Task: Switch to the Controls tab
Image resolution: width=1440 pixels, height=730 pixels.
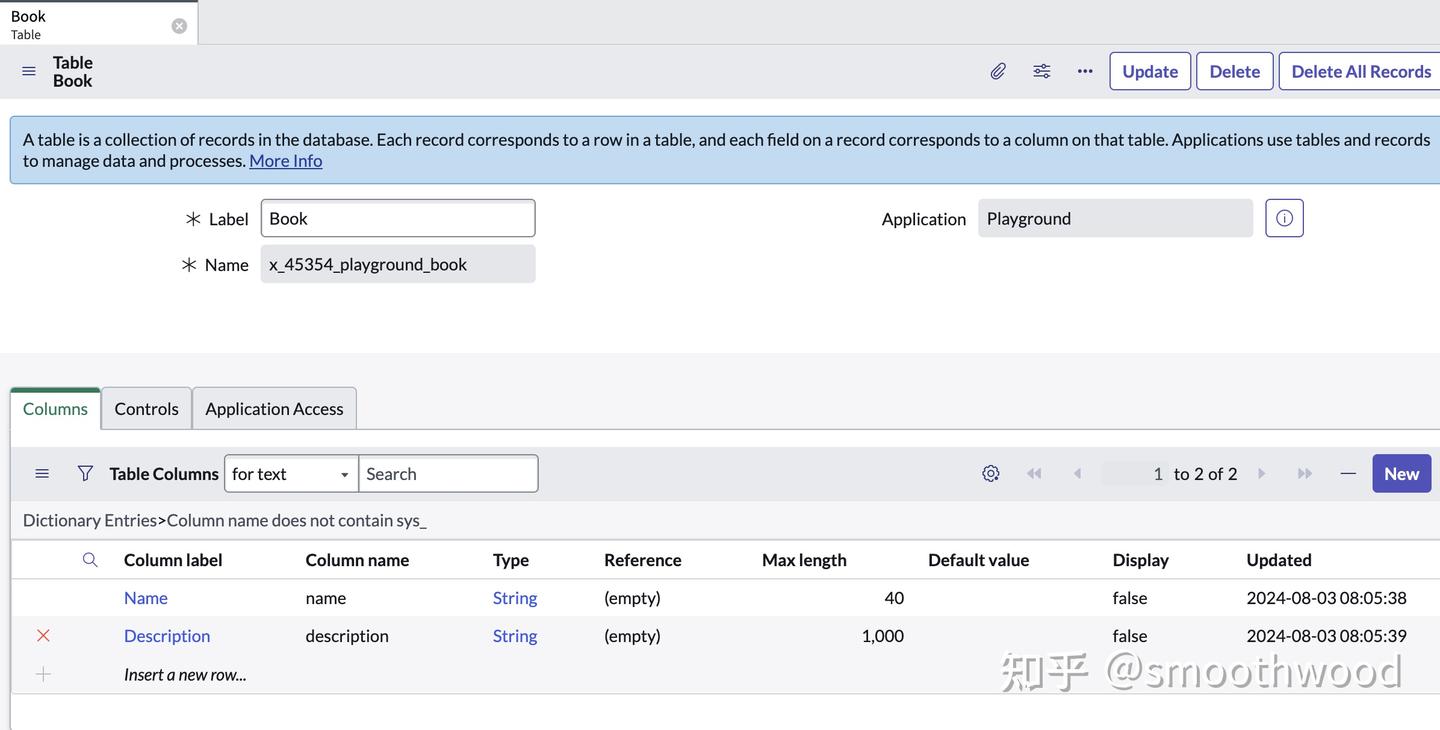Action: tap(145, 407)
